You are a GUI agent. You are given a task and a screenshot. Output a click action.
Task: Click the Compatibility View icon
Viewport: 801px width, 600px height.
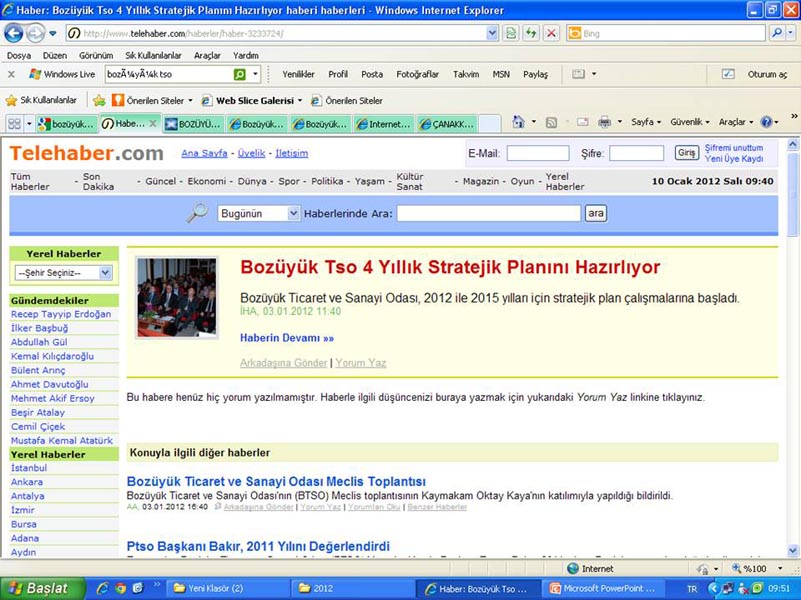coord(510,34)
